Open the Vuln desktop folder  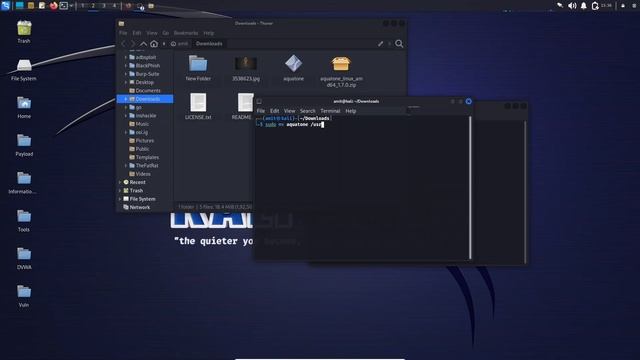click(x=24, y=296)
